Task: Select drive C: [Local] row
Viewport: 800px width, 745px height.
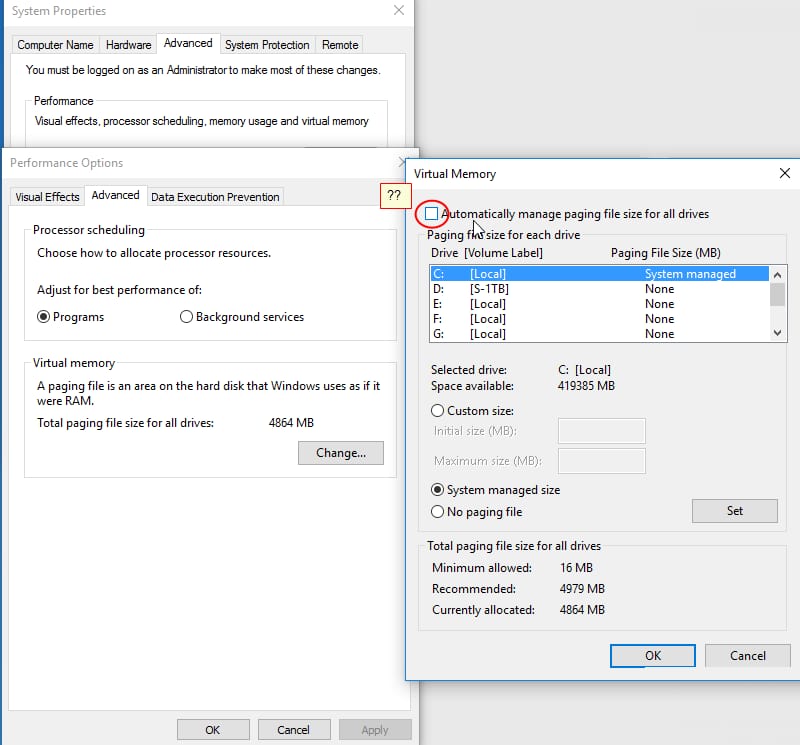Action: point(599,274)
